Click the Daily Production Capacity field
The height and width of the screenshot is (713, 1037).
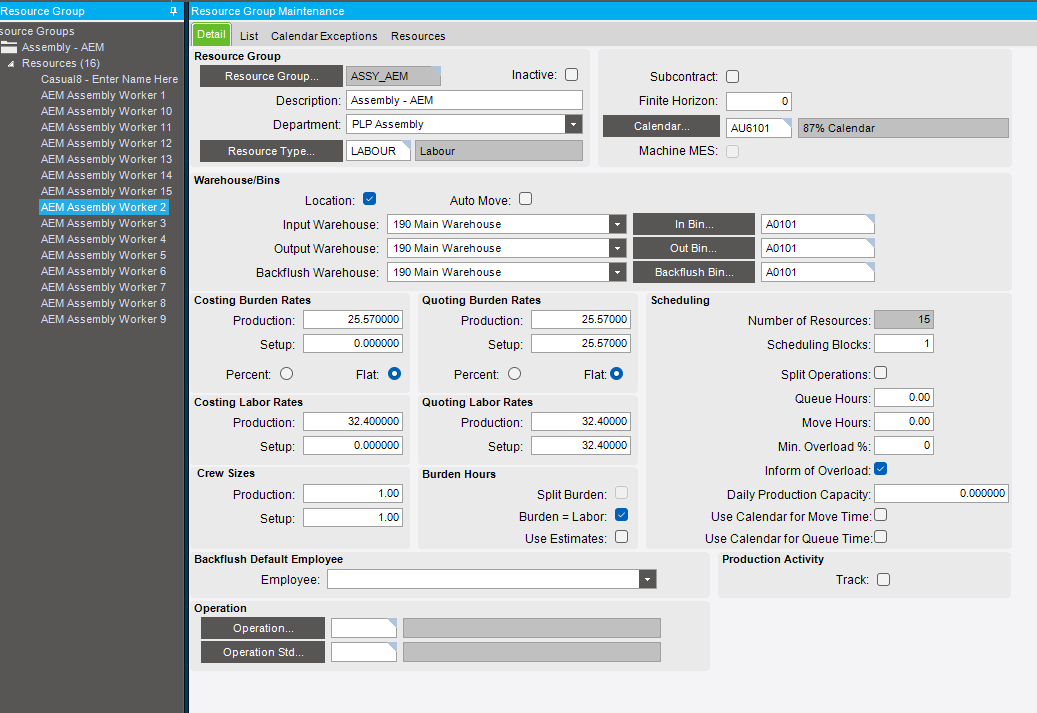coord(942,493)
